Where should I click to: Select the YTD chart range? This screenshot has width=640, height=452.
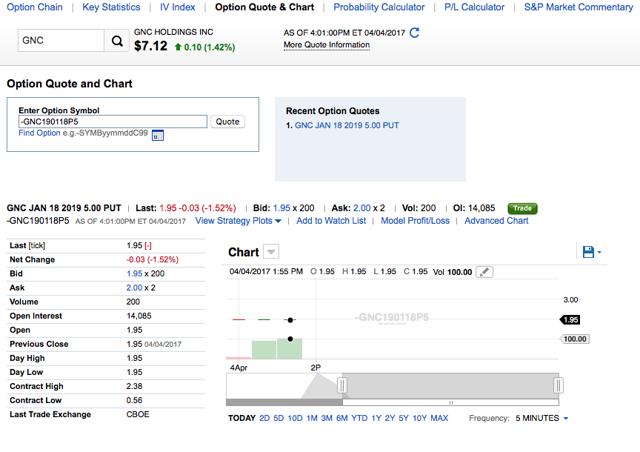click(359, 418)
